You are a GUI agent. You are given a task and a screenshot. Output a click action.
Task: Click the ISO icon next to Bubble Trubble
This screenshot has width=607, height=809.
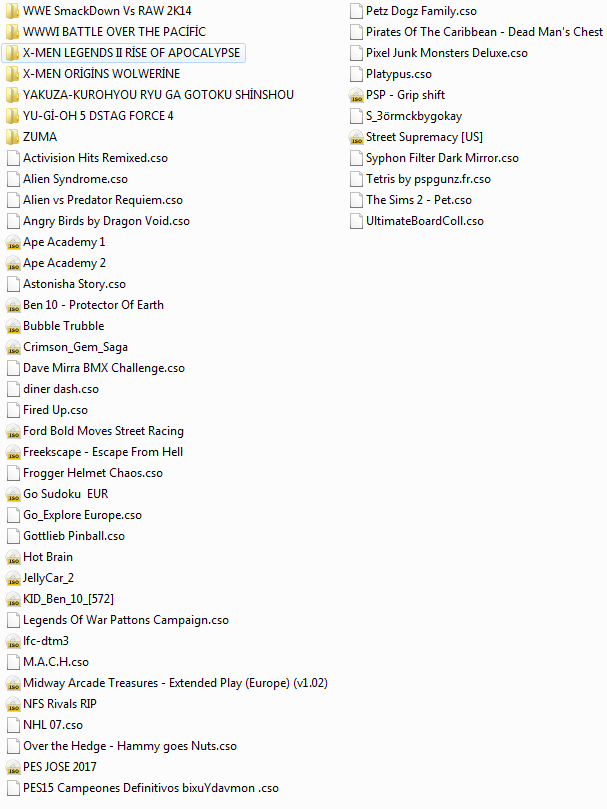click(13, 326)
